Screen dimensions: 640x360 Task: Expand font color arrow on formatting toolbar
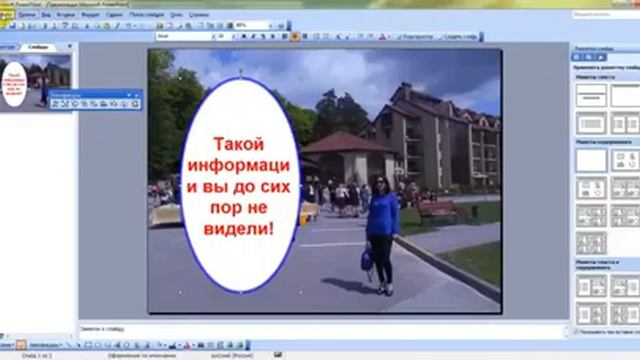[x=388, y=36]
